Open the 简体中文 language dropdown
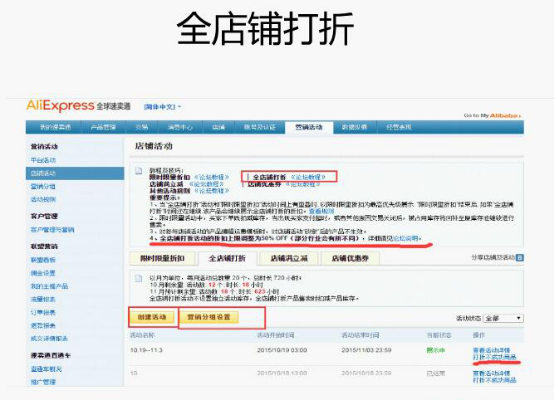Viewport: 555px width, 401px height. pyautogui.click(x=162, y=107)
